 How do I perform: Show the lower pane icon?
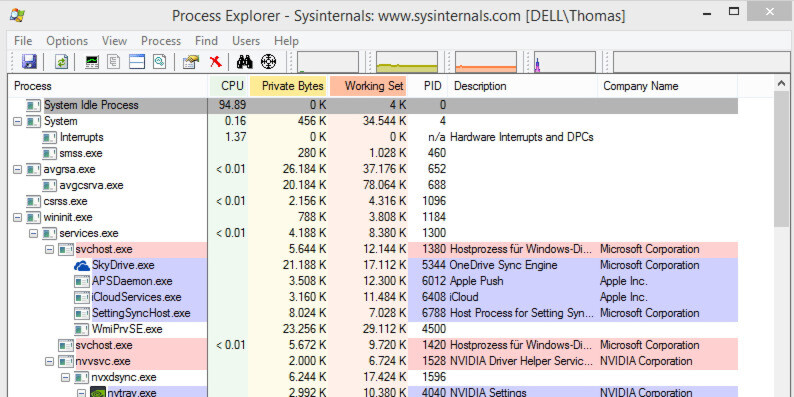137,62
